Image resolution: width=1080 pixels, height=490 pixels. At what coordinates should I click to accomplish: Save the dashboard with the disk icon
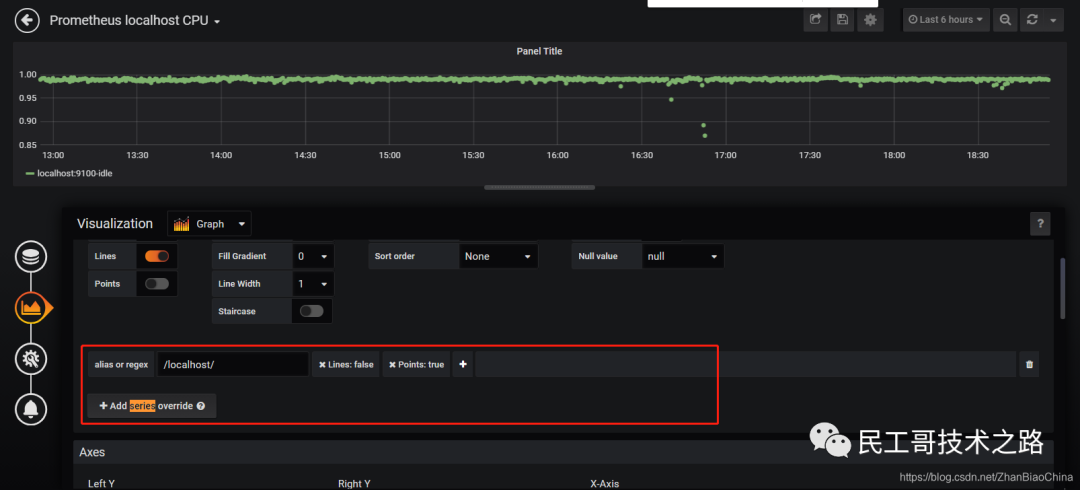[x=842, y=19]
